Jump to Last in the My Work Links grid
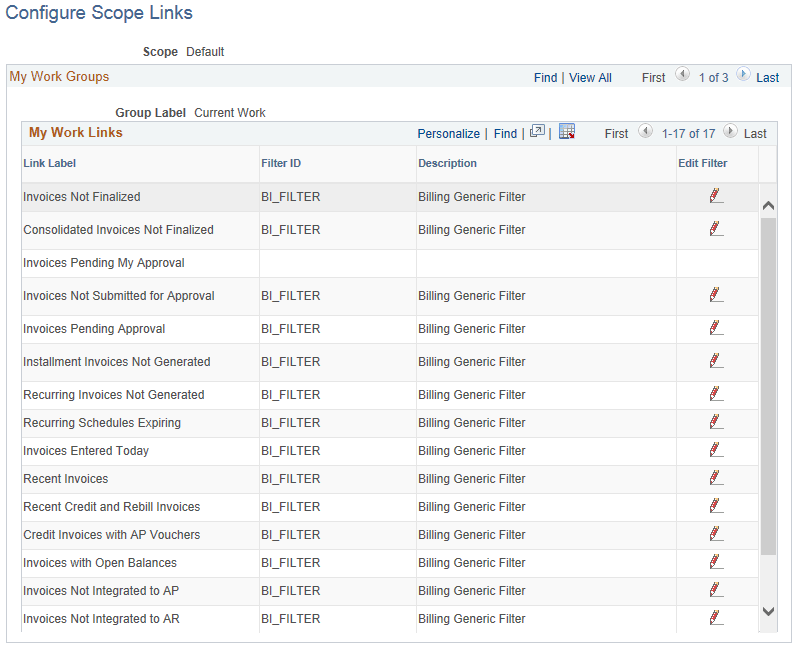This screenshot has width=806, height=651. pos(755,133)
